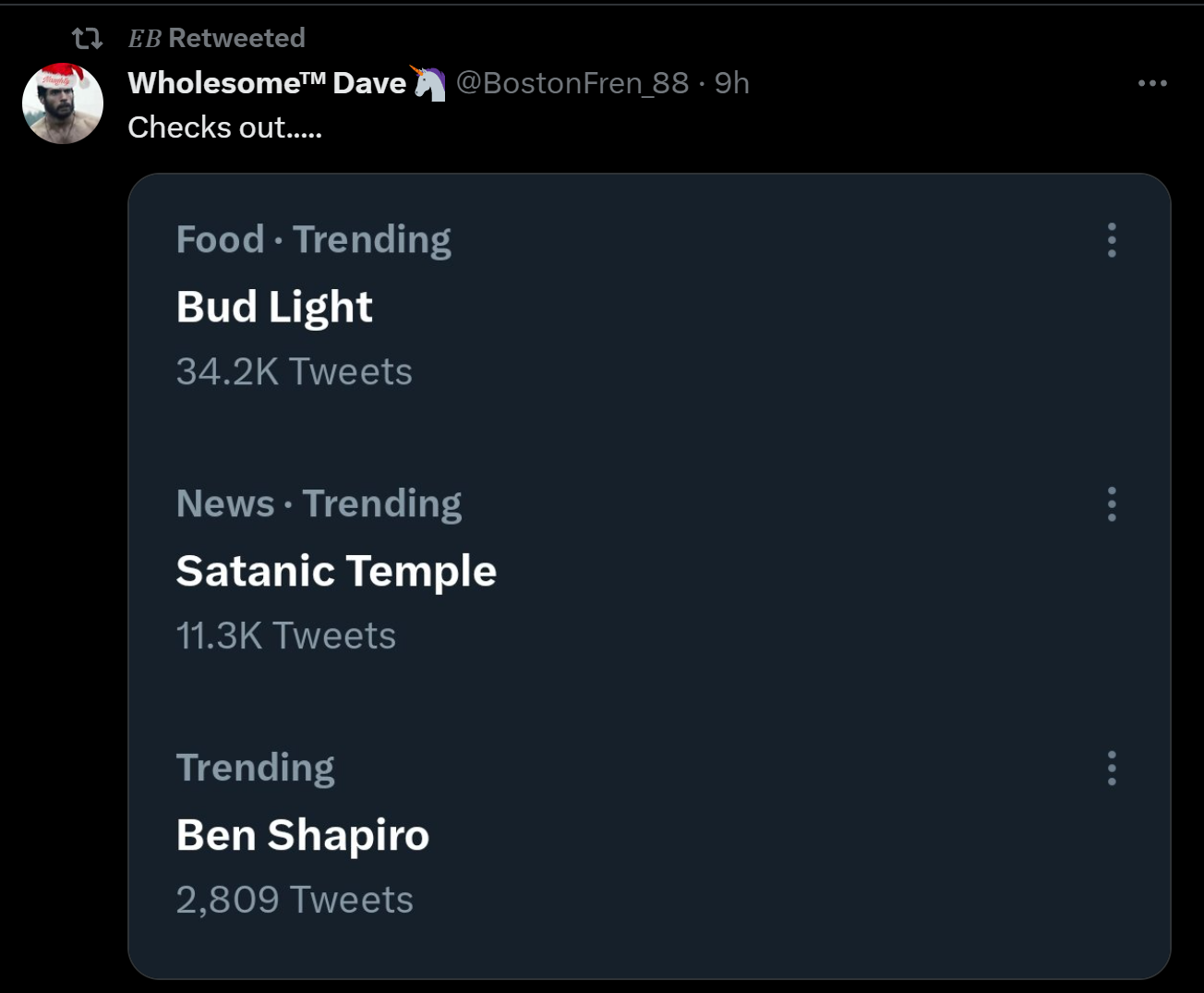Select the Ben Shapiro trending topic

click(x=303, y=835)
